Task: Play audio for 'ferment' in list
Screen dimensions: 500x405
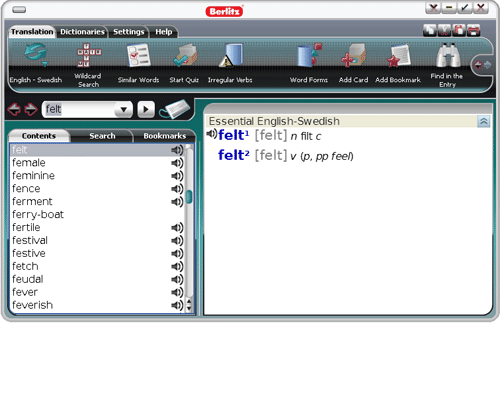Action: tap(177, 202)
